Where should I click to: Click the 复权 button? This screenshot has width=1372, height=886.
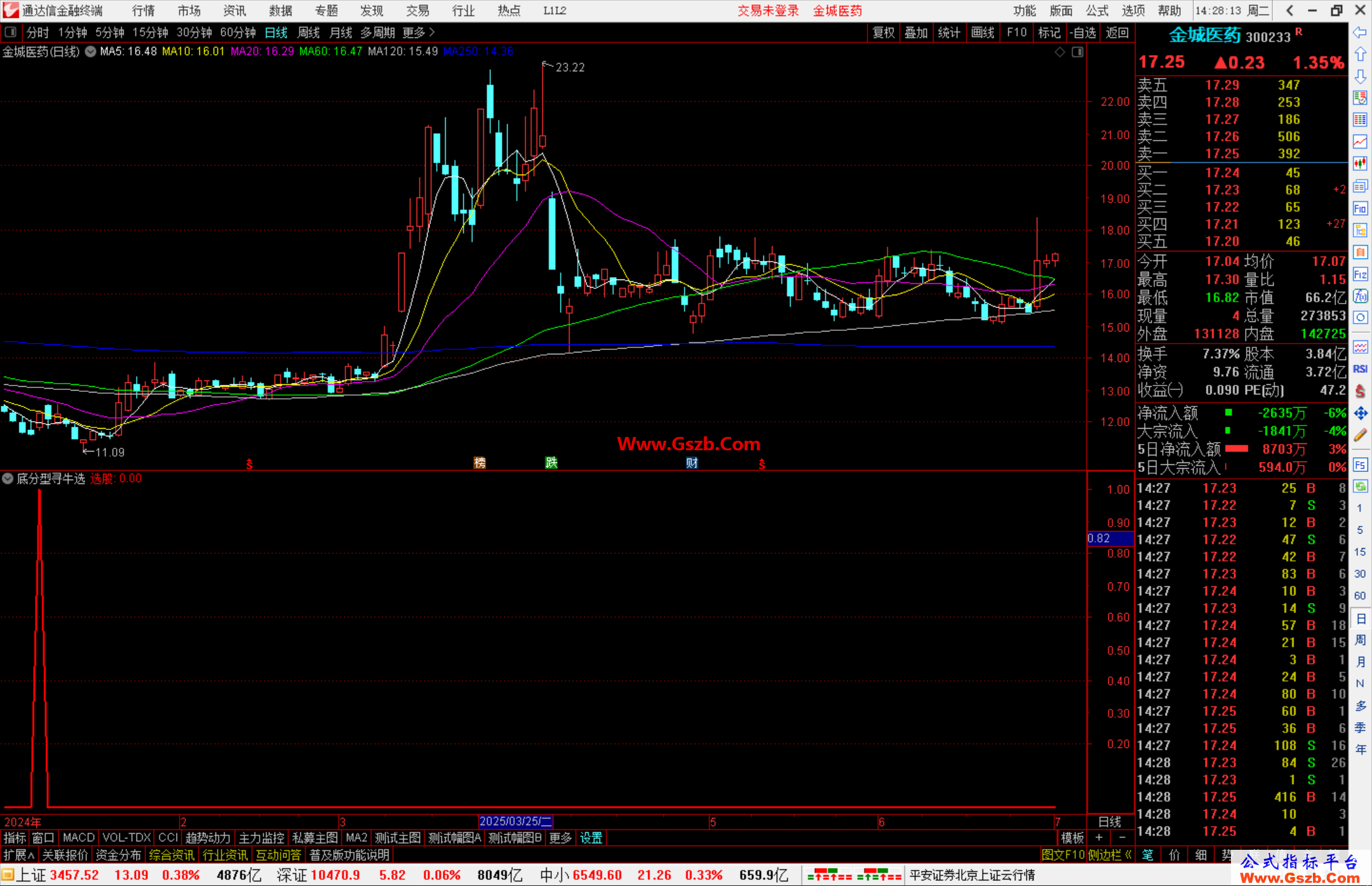[884, 32]
